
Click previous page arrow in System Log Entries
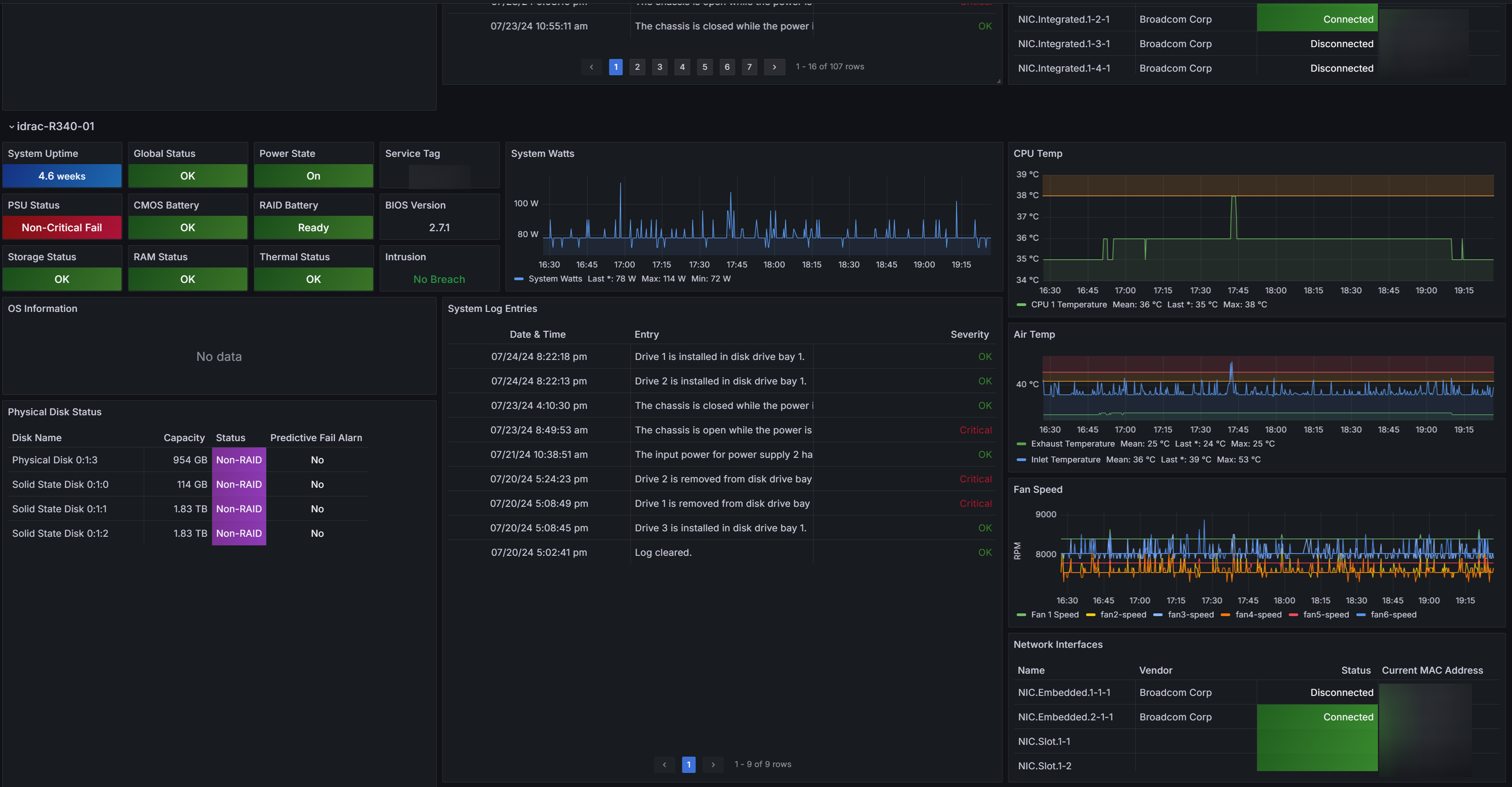click(664, 764)
